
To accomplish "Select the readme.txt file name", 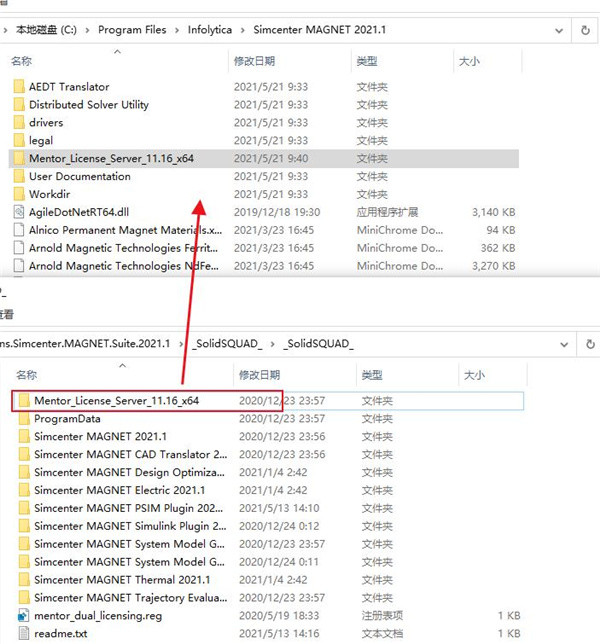I will click(60, 633).
